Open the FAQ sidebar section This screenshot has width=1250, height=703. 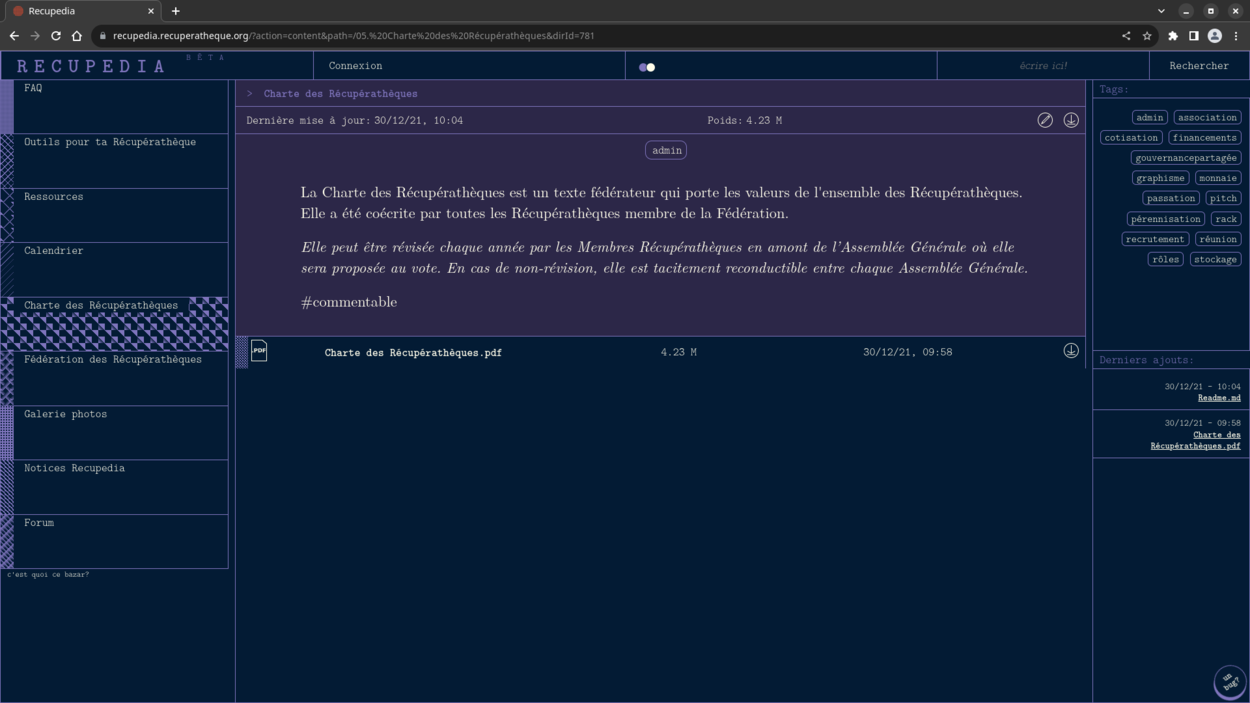coord(33,89)
